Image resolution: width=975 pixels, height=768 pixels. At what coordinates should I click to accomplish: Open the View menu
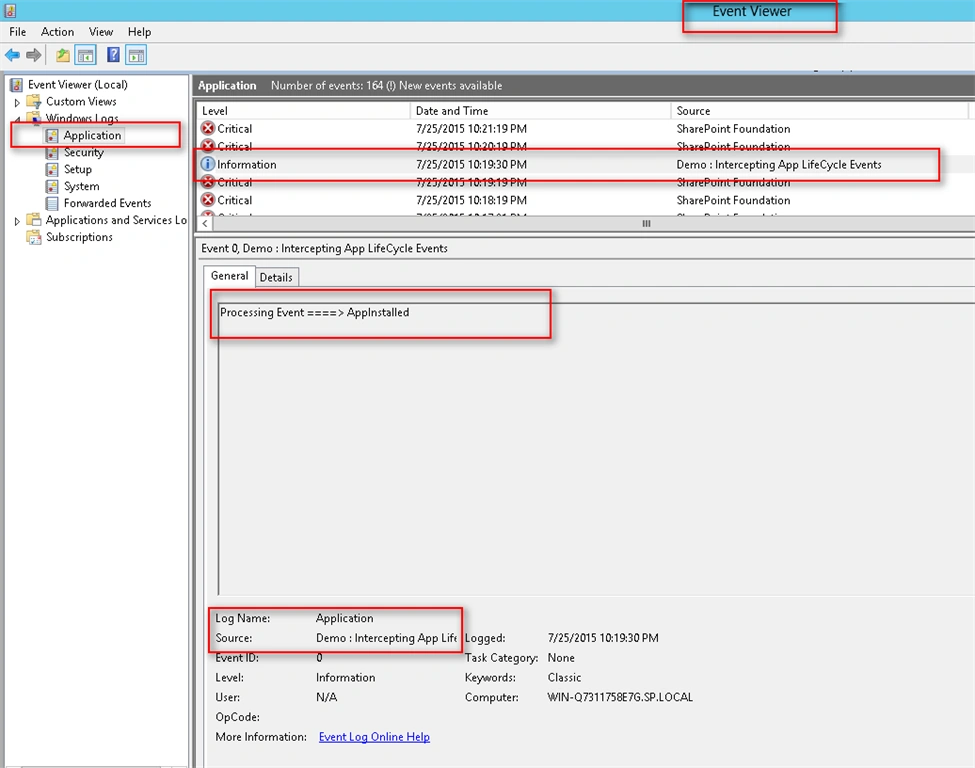tap(101, 32)
